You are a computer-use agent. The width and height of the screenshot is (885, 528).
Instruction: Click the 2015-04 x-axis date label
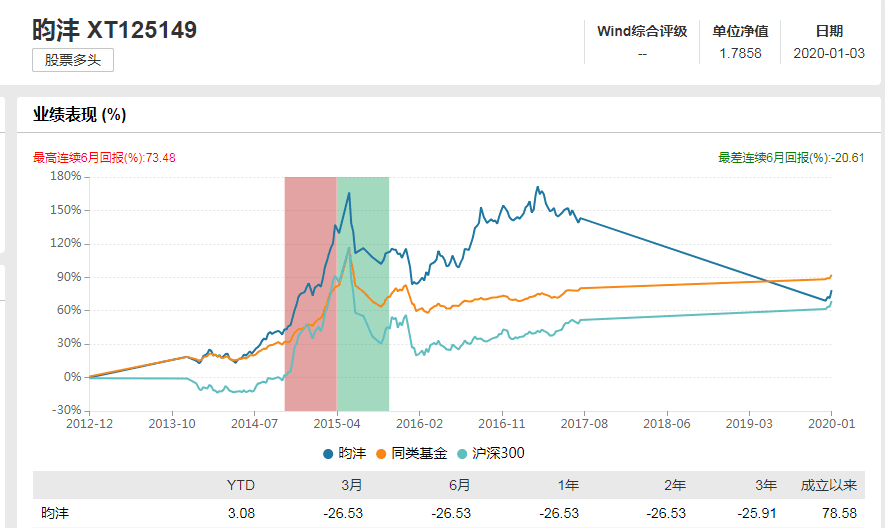pos(337,425)
